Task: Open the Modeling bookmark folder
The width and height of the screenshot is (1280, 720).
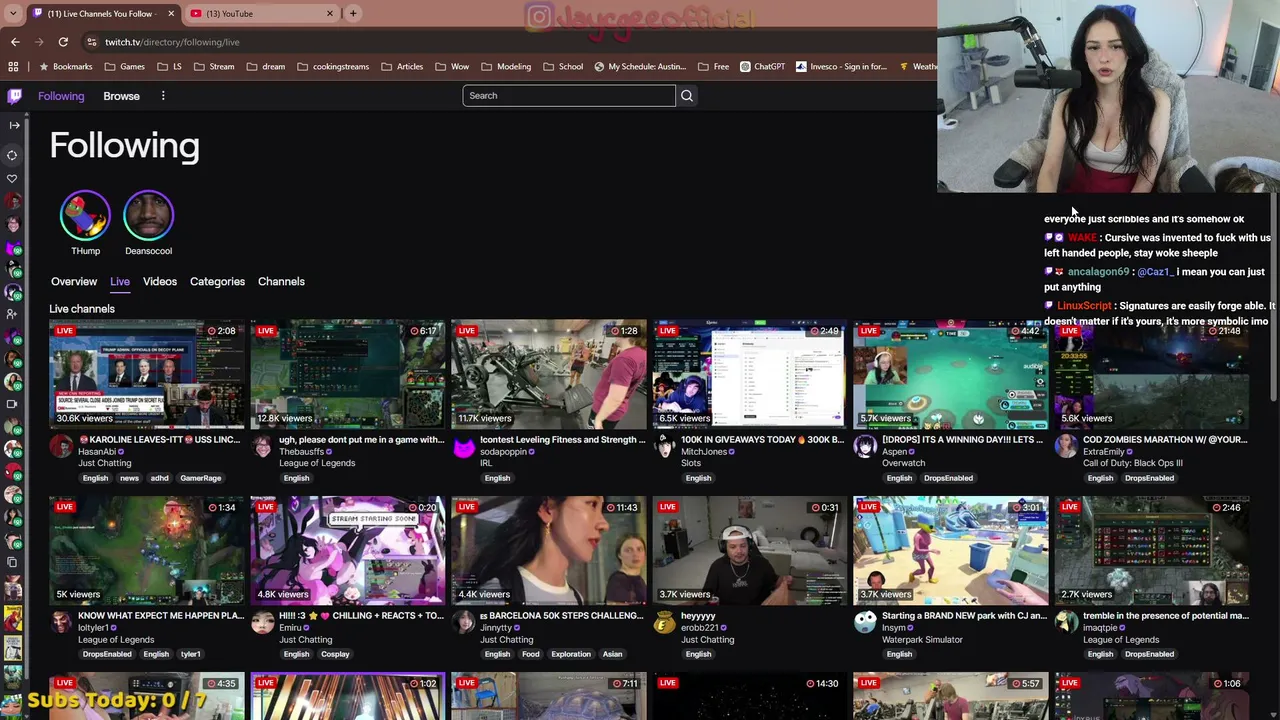Action: pyautogui.click(x=506, y=67)
